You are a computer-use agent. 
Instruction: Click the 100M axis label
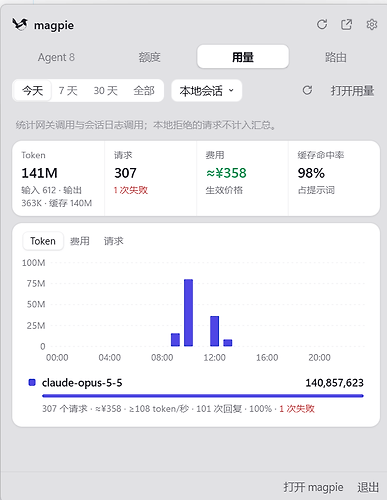[33, 263]
